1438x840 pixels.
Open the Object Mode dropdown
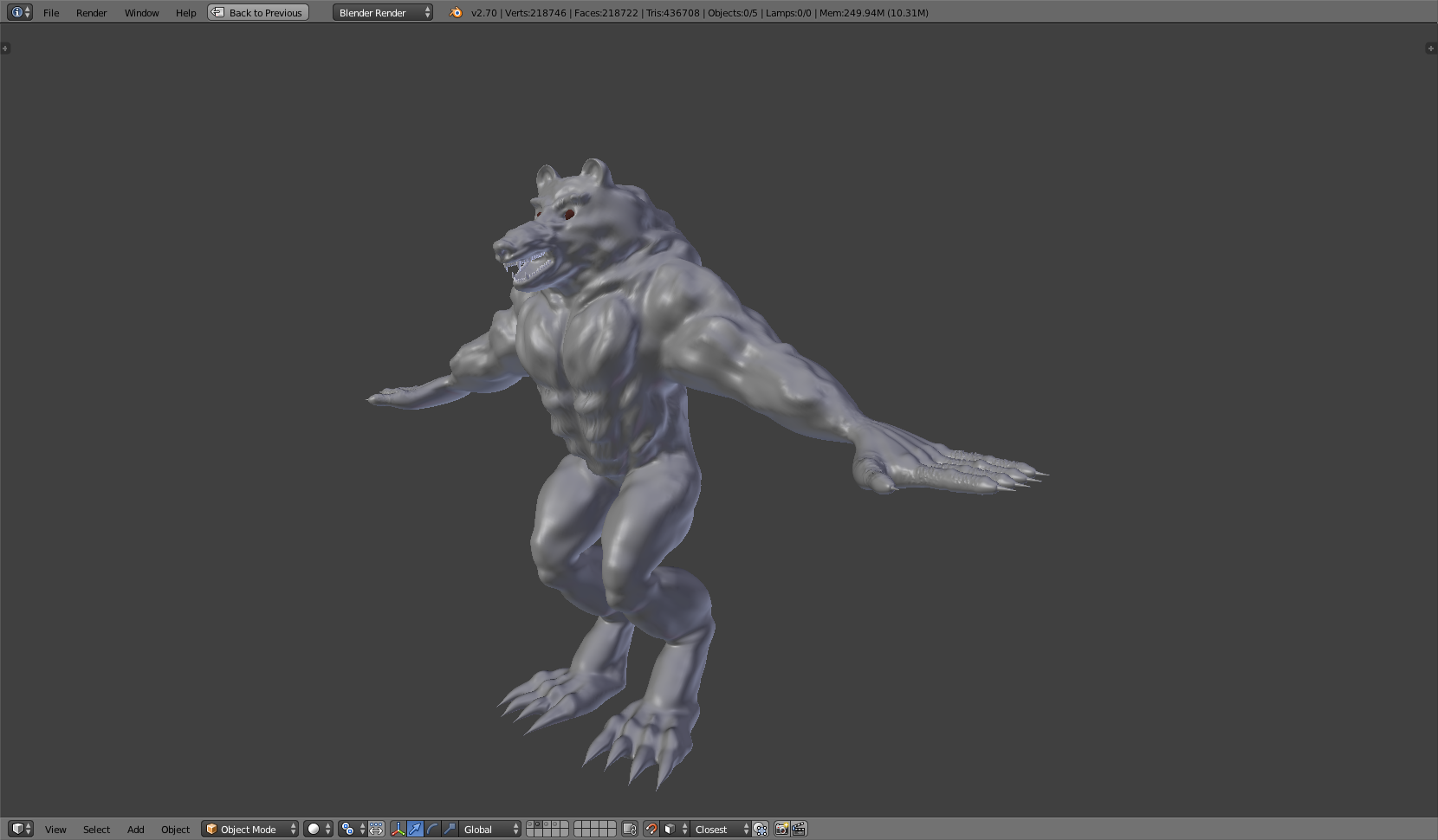tap(250, 829)
